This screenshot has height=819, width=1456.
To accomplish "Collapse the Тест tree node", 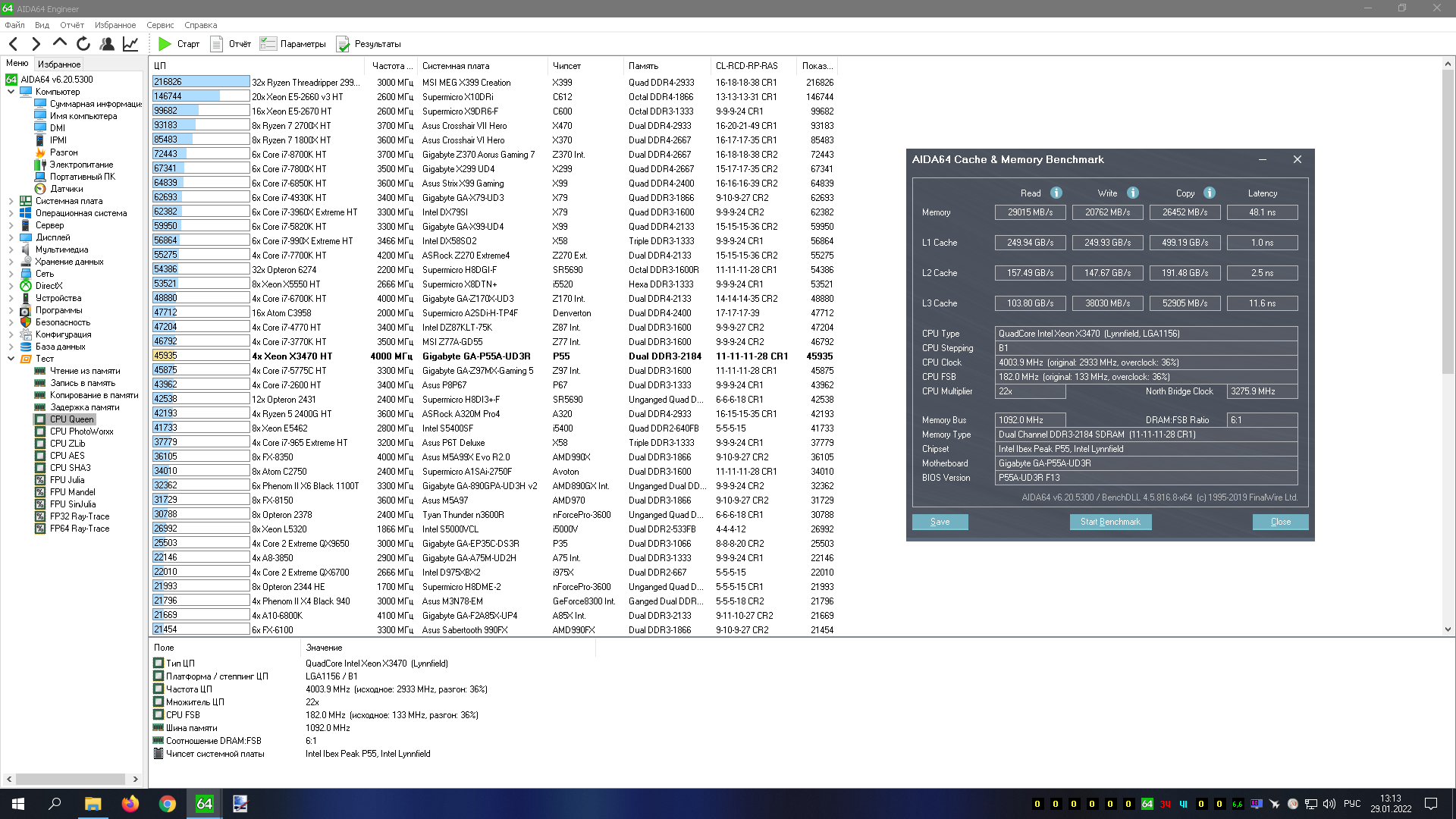I will coord(11,359).
